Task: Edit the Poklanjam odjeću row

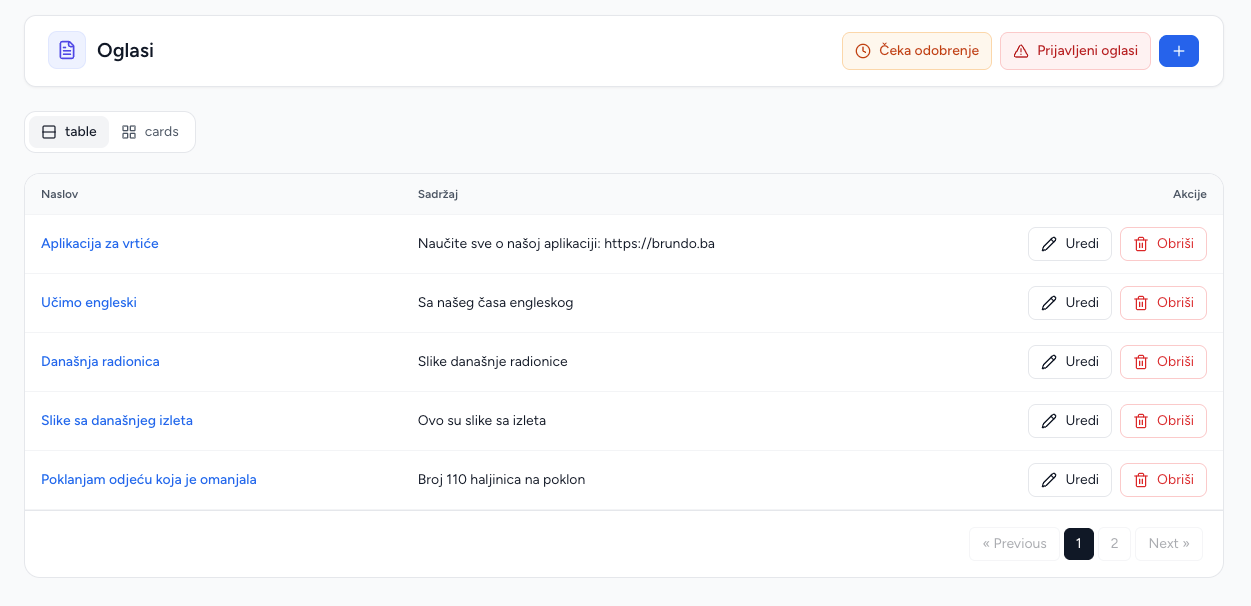Action: [1070, 480]
